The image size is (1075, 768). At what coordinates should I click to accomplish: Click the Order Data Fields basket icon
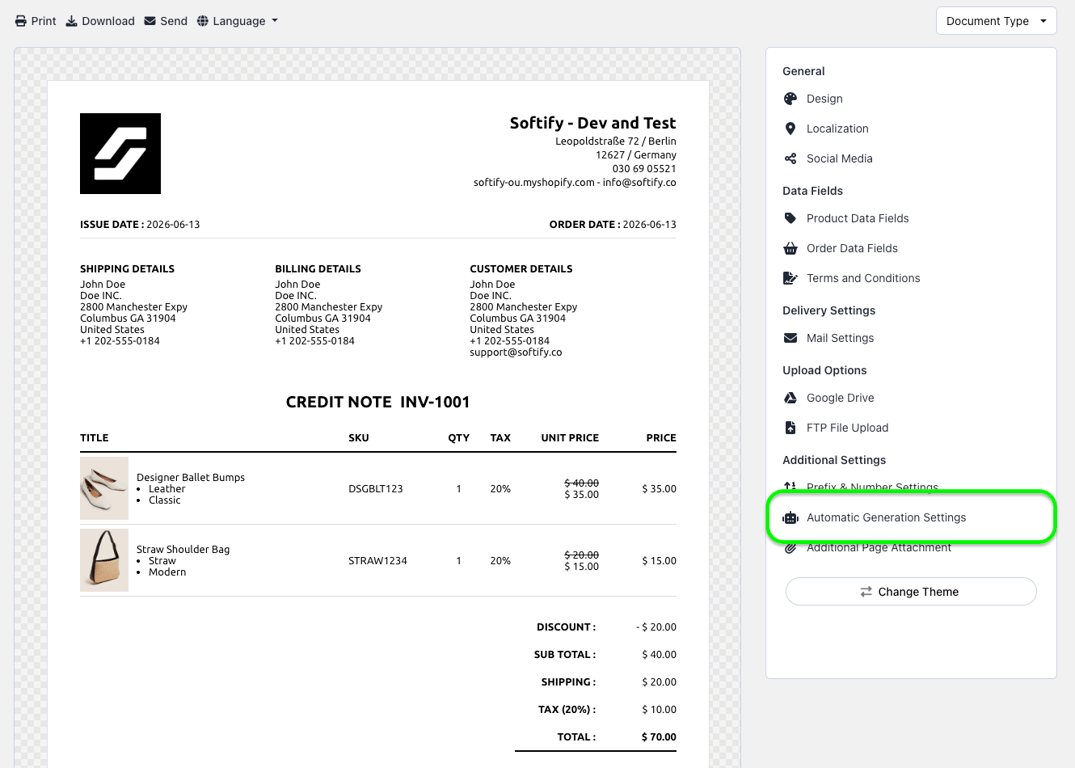tap(790, 248)
